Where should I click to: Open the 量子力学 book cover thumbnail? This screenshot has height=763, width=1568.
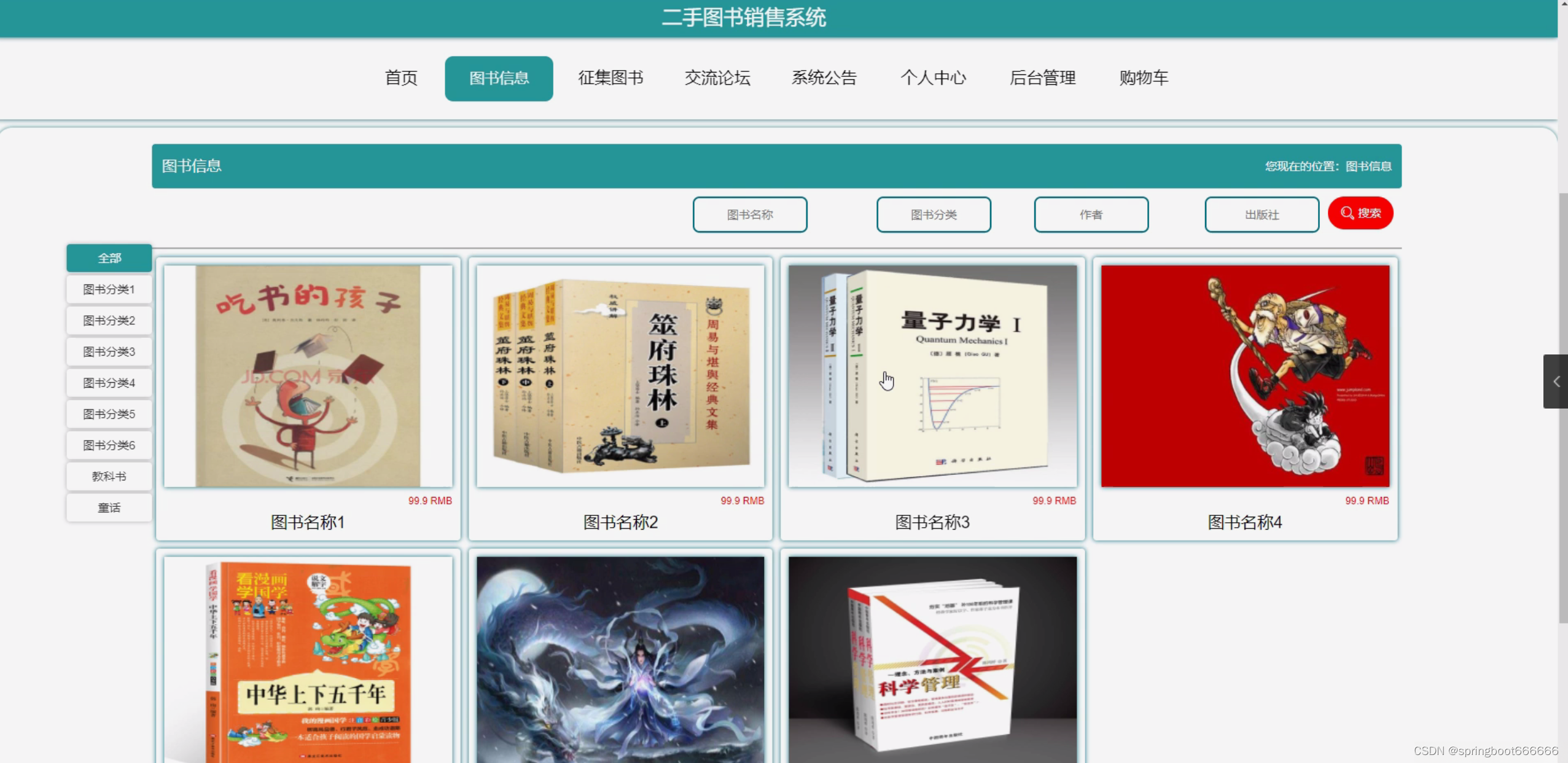pos(932,376)
